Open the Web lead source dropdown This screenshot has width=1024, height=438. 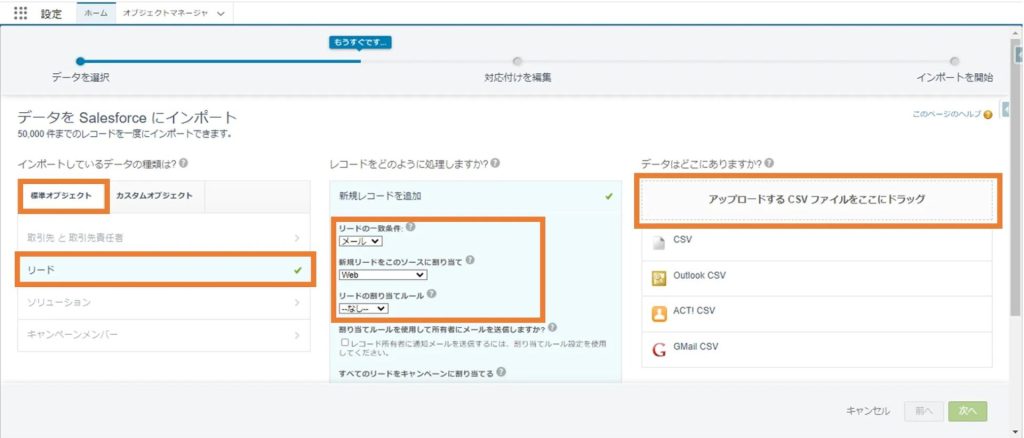coord(383,275)
